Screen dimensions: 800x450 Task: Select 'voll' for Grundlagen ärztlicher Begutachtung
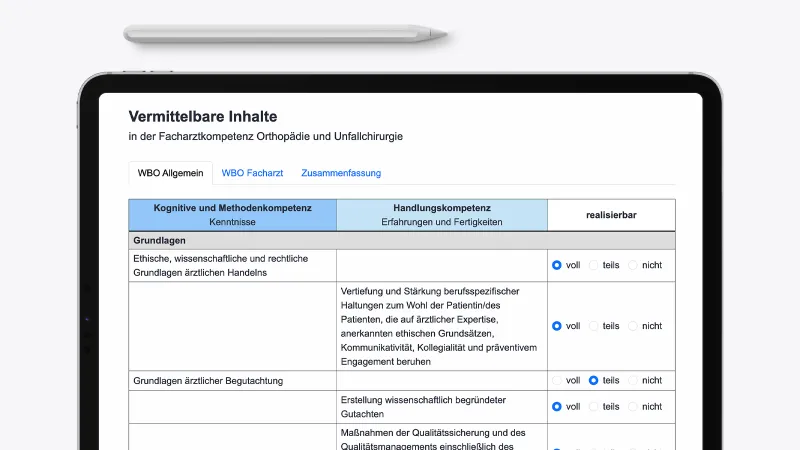point(557,381)
